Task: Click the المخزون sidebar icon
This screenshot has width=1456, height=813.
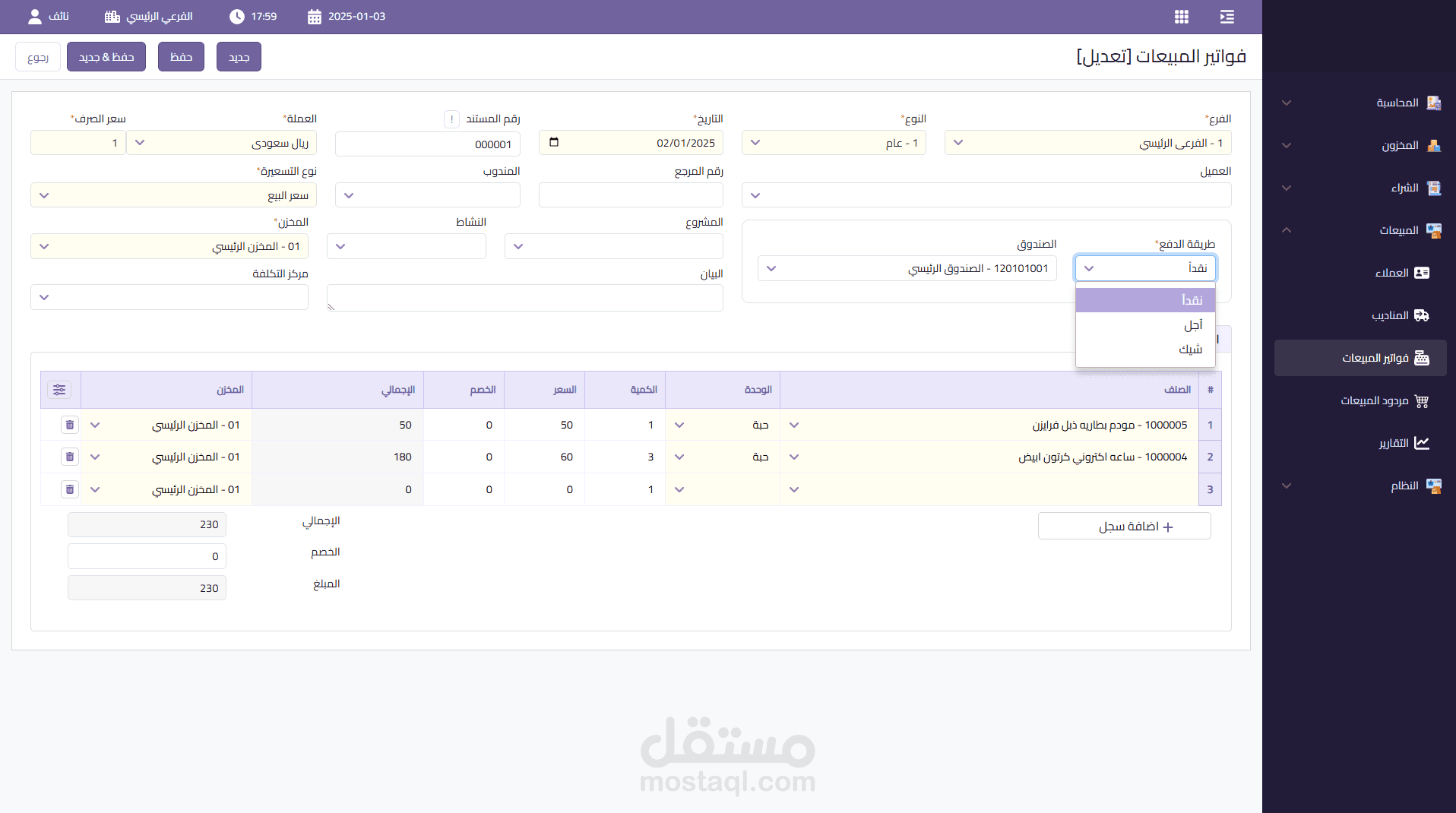Action: 1434,145
